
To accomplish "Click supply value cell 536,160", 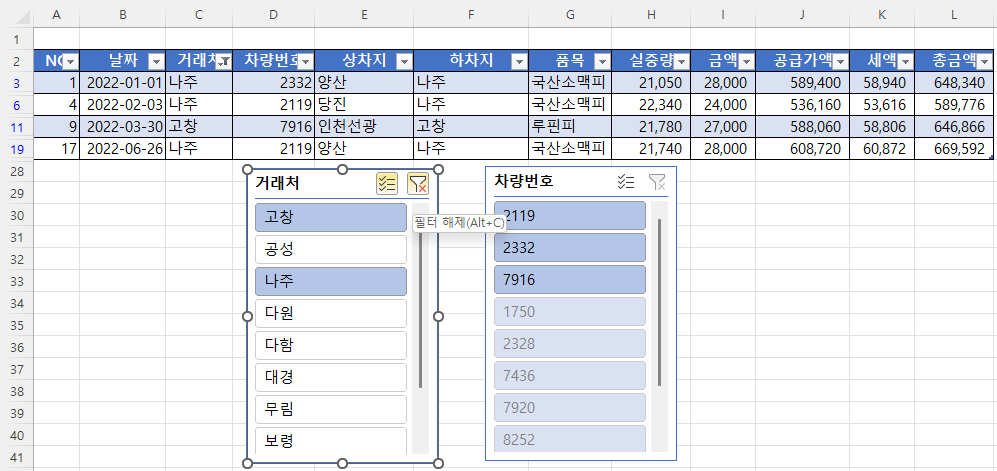I will [x=802, y=105].
